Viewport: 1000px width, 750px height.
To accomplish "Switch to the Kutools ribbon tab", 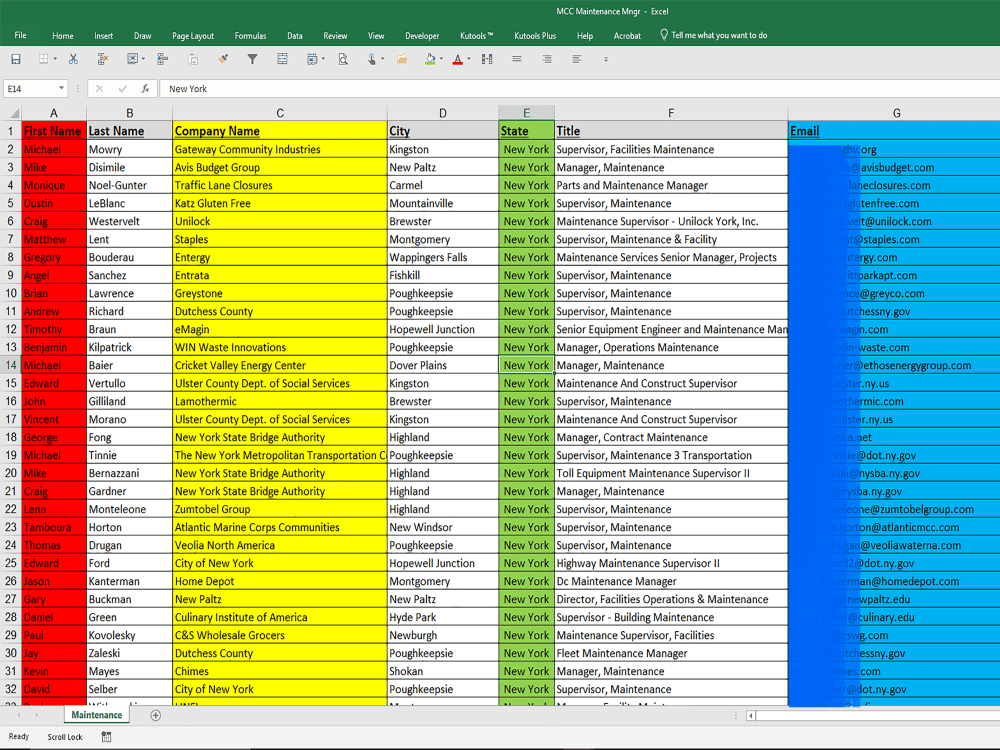I will (477, 35).
